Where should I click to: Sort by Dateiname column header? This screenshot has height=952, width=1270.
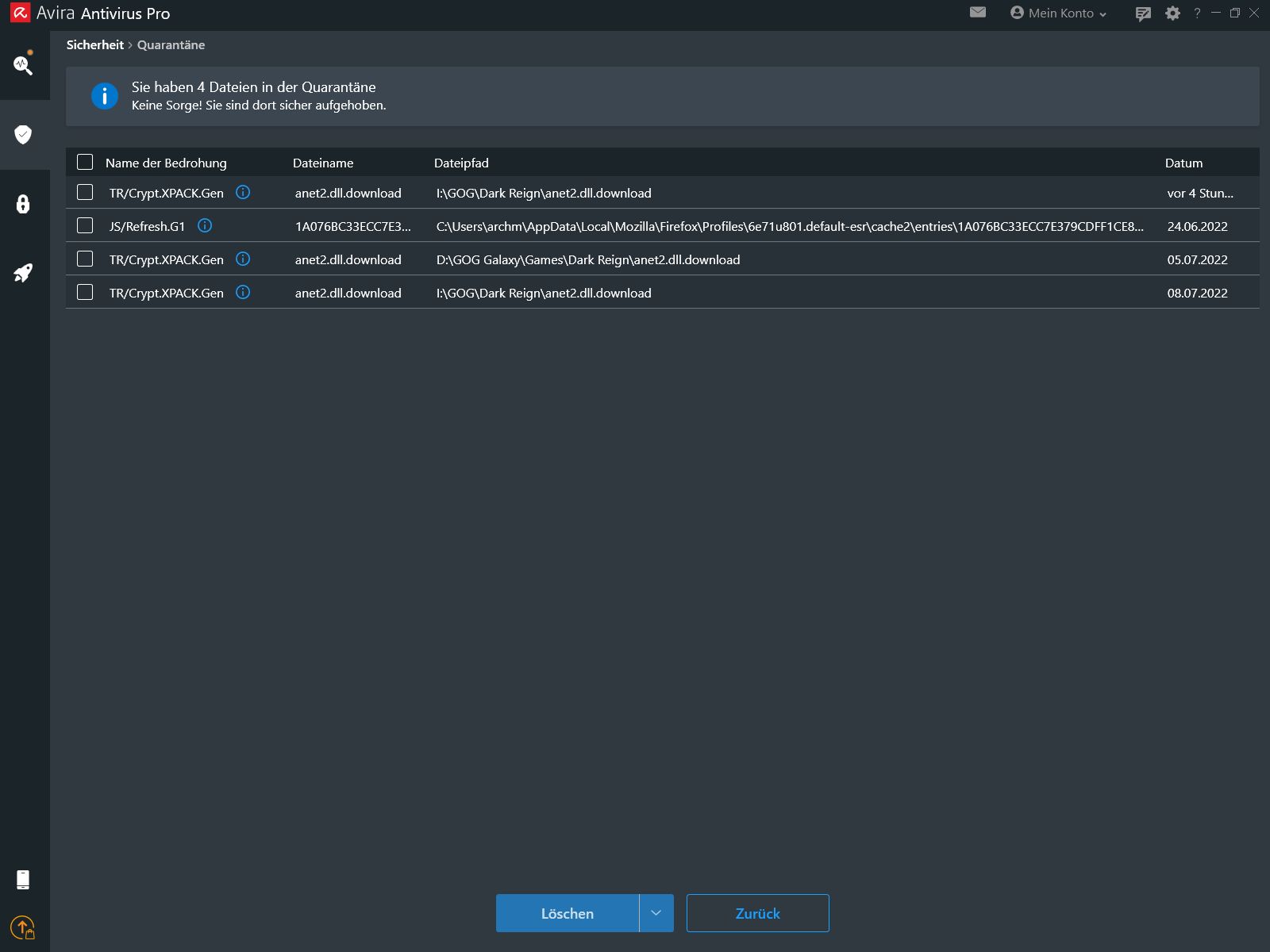(323, 163)
